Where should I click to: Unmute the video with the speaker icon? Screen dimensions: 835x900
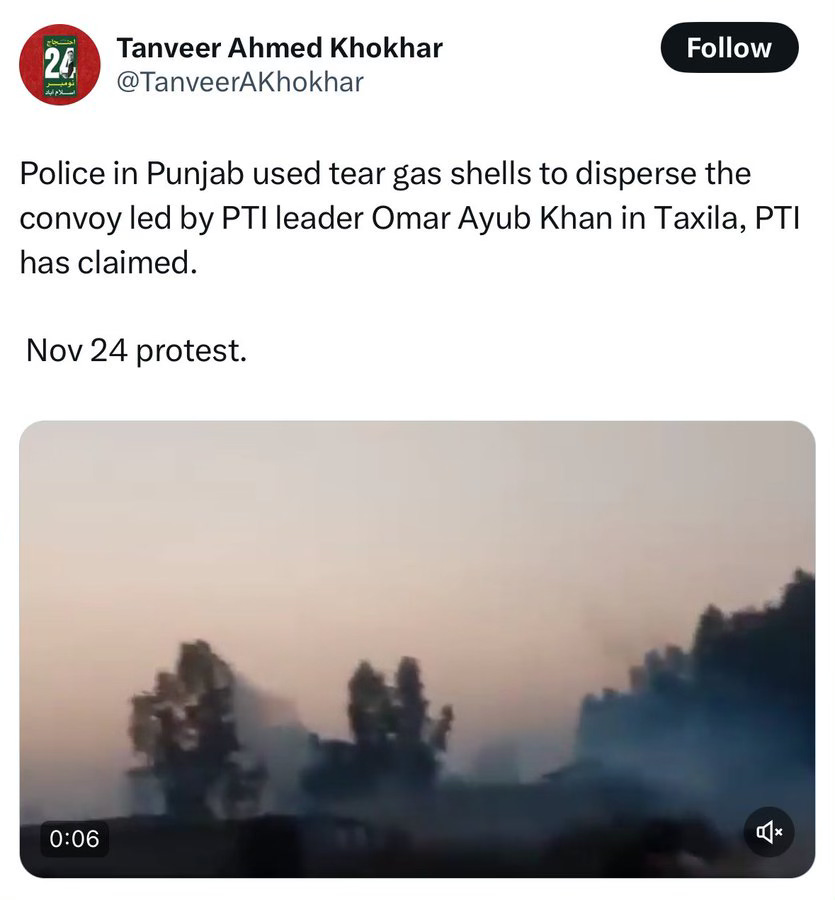pos(768,832)
